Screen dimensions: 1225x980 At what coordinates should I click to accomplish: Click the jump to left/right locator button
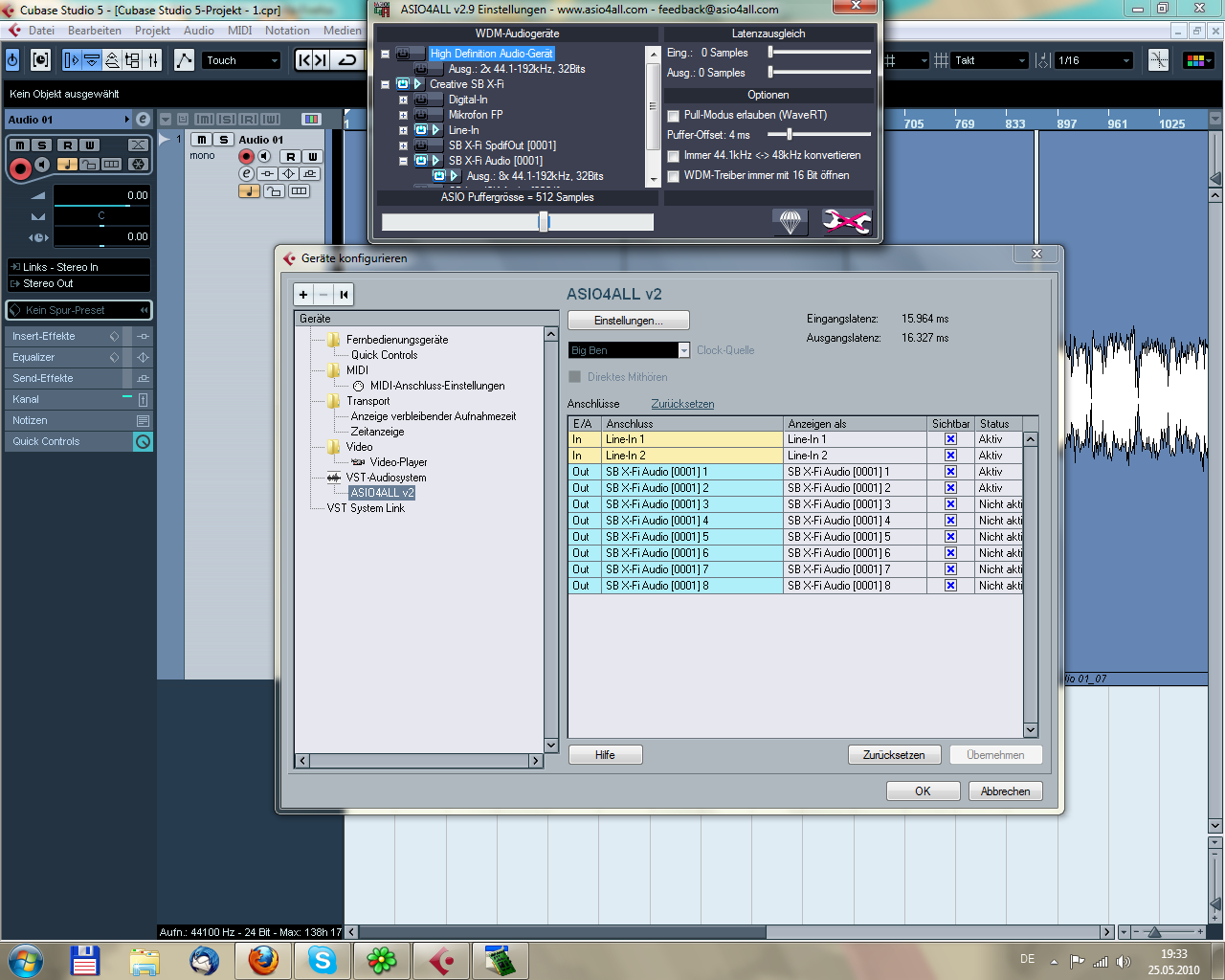pos(312,60)
